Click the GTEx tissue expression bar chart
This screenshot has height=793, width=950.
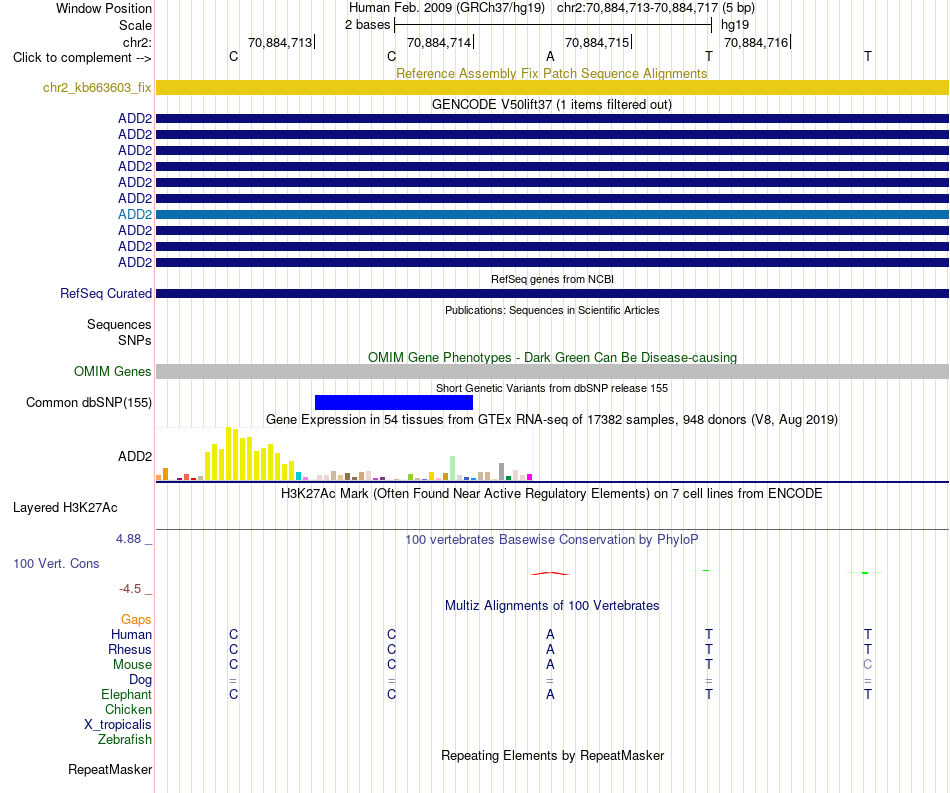coord(345,454)
